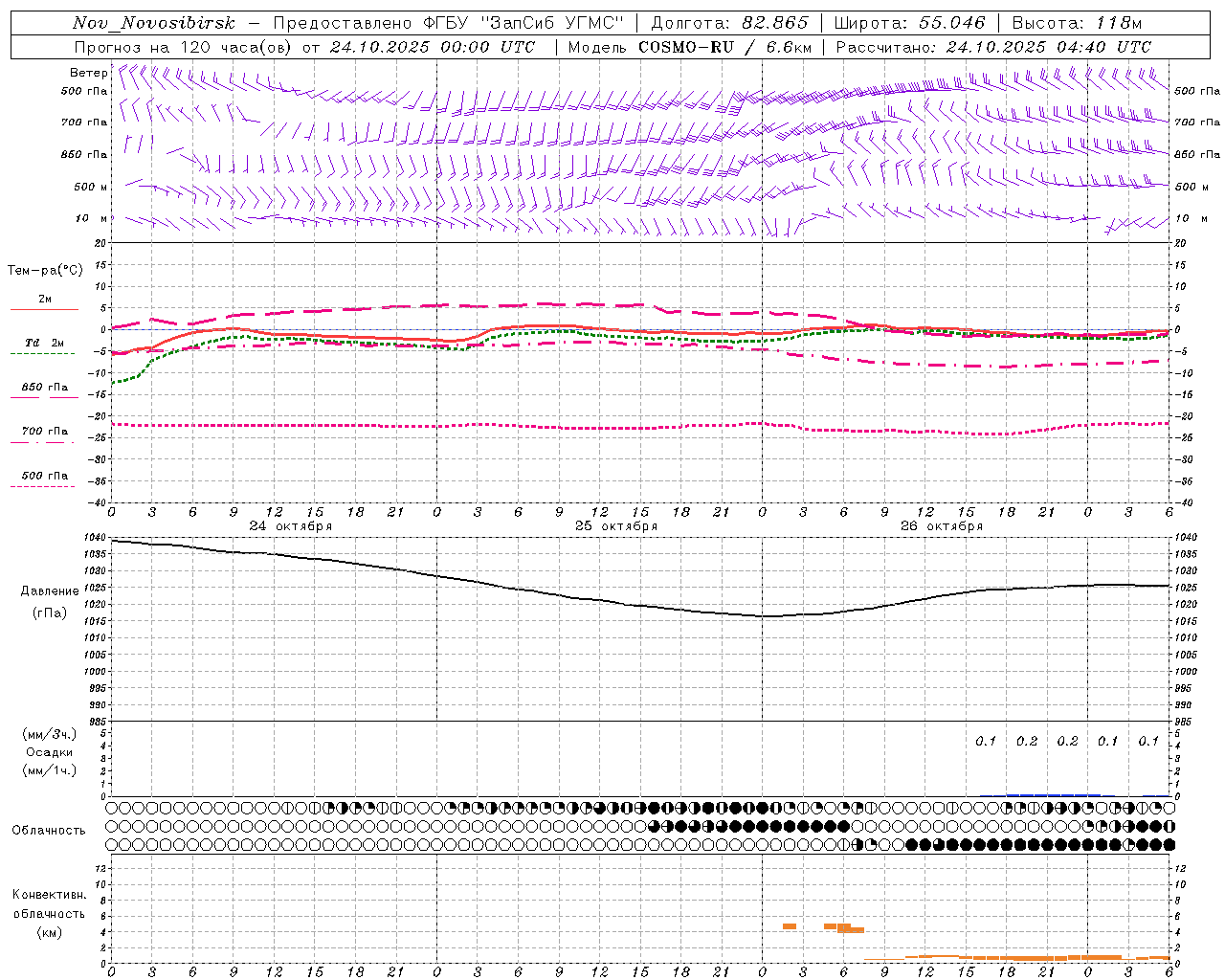Click the 'Широта: 55.046' header field
This screenshot has height=980, width=1225.
[909, 23]
